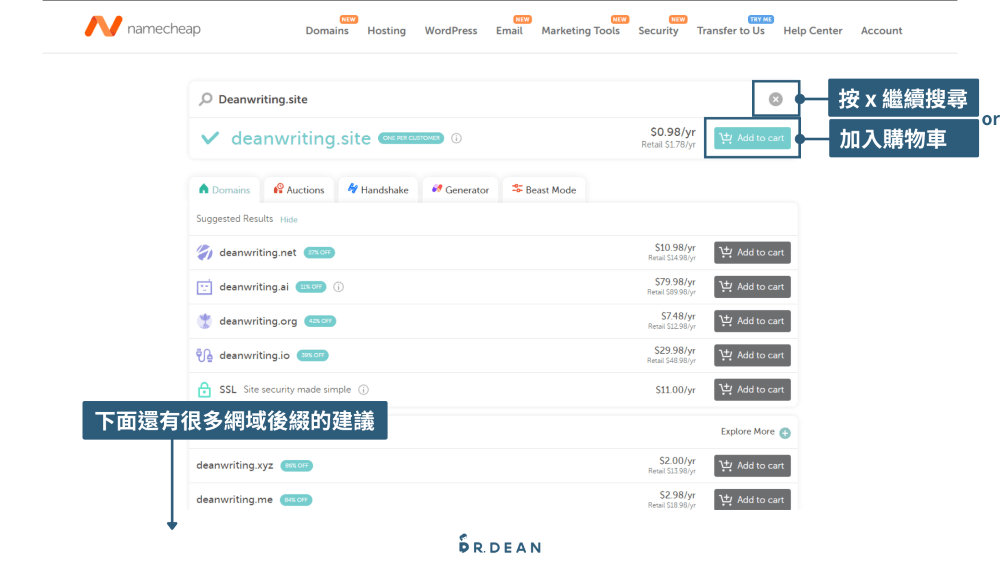Click the deanwriting.ai domain name

coord(254,287)
